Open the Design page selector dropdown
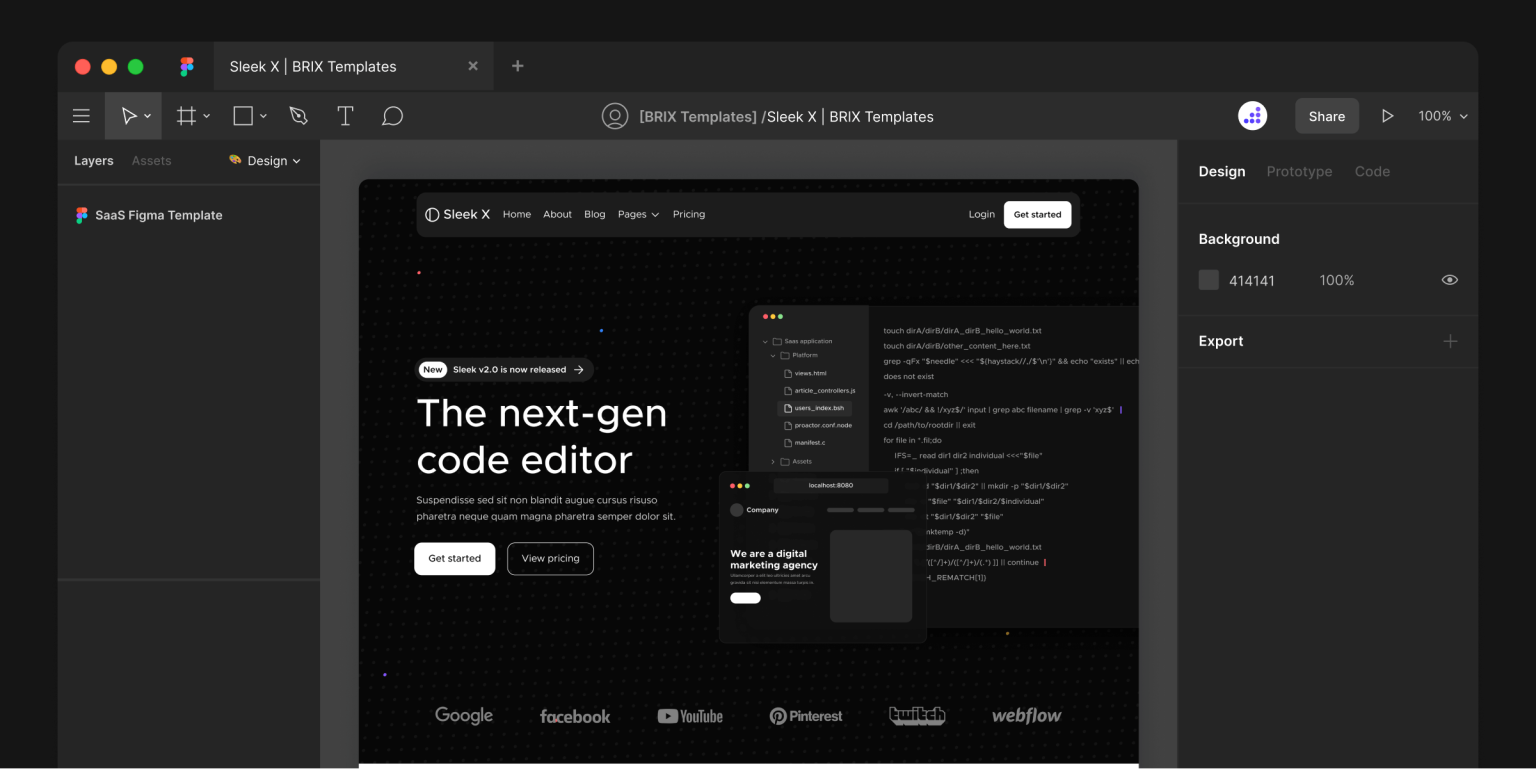 (x=265, y=160)
